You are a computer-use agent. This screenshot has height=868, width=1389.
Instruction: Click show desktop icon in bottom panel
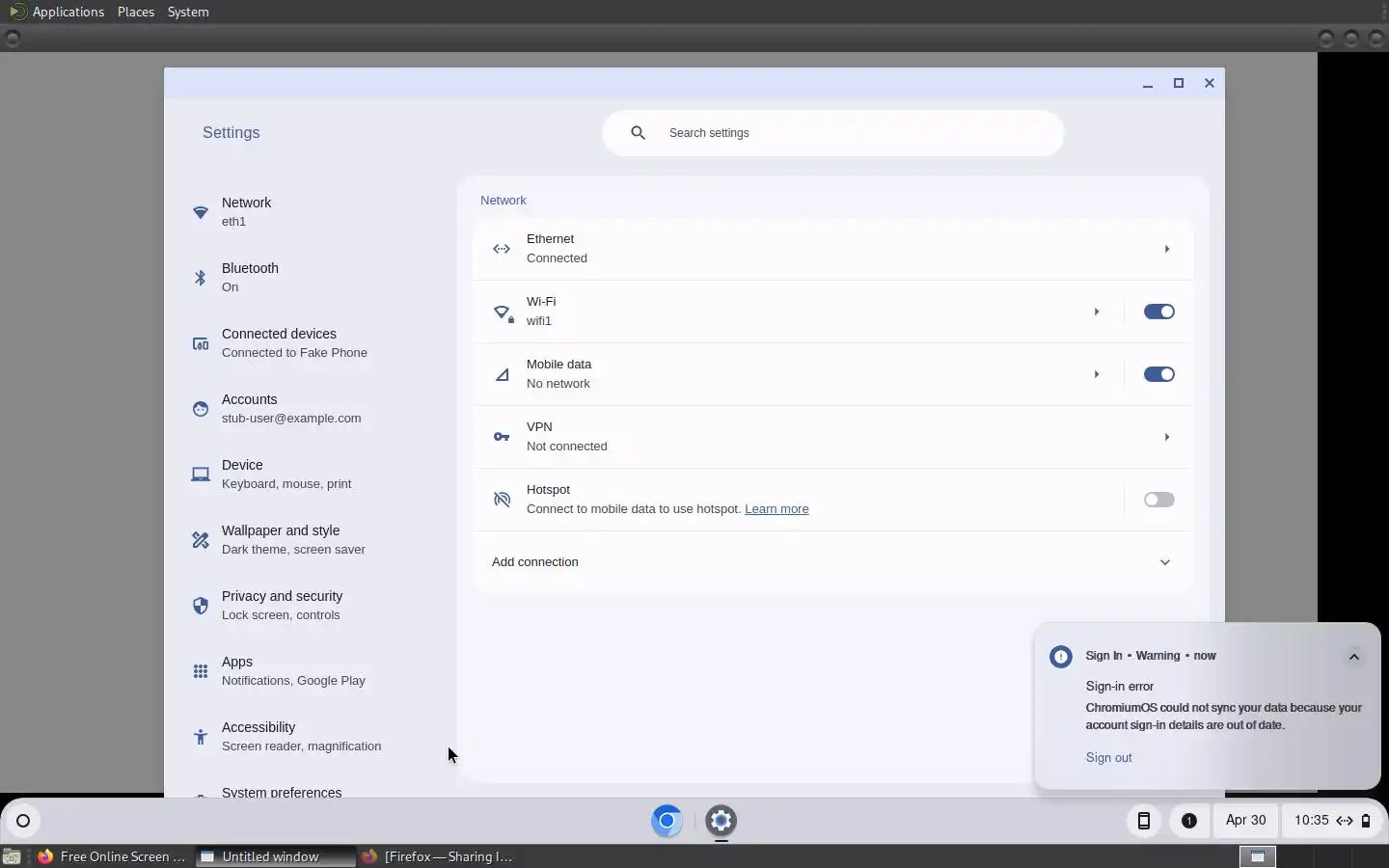coord(12,856)
